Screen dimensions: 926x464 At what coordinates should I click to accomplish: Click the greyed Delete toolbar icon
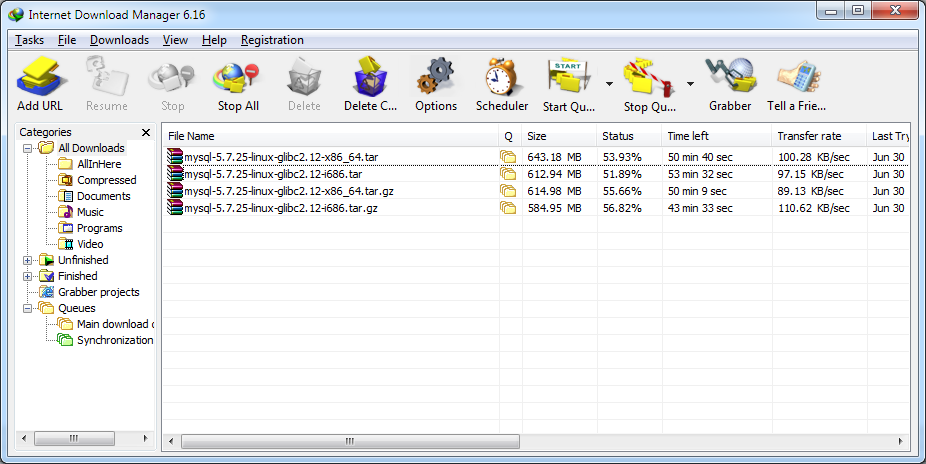(304, 77)
